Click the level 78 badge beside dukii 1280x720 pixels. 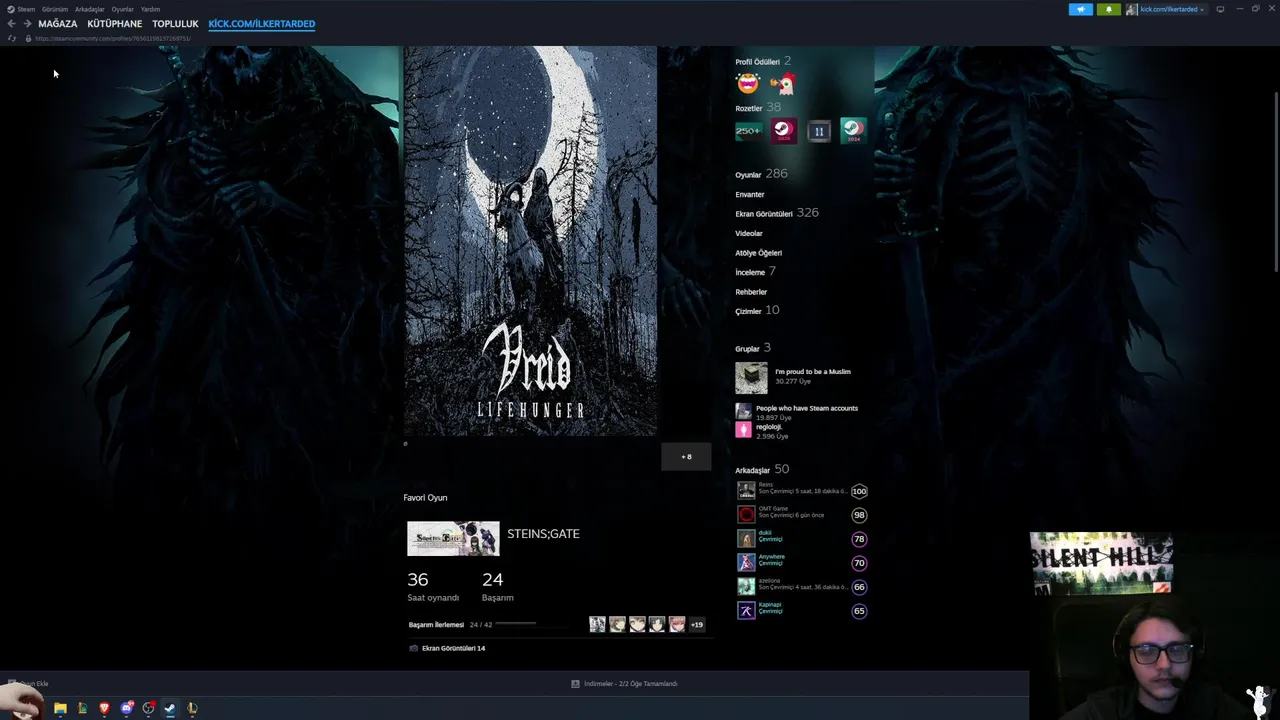point(859,539)
